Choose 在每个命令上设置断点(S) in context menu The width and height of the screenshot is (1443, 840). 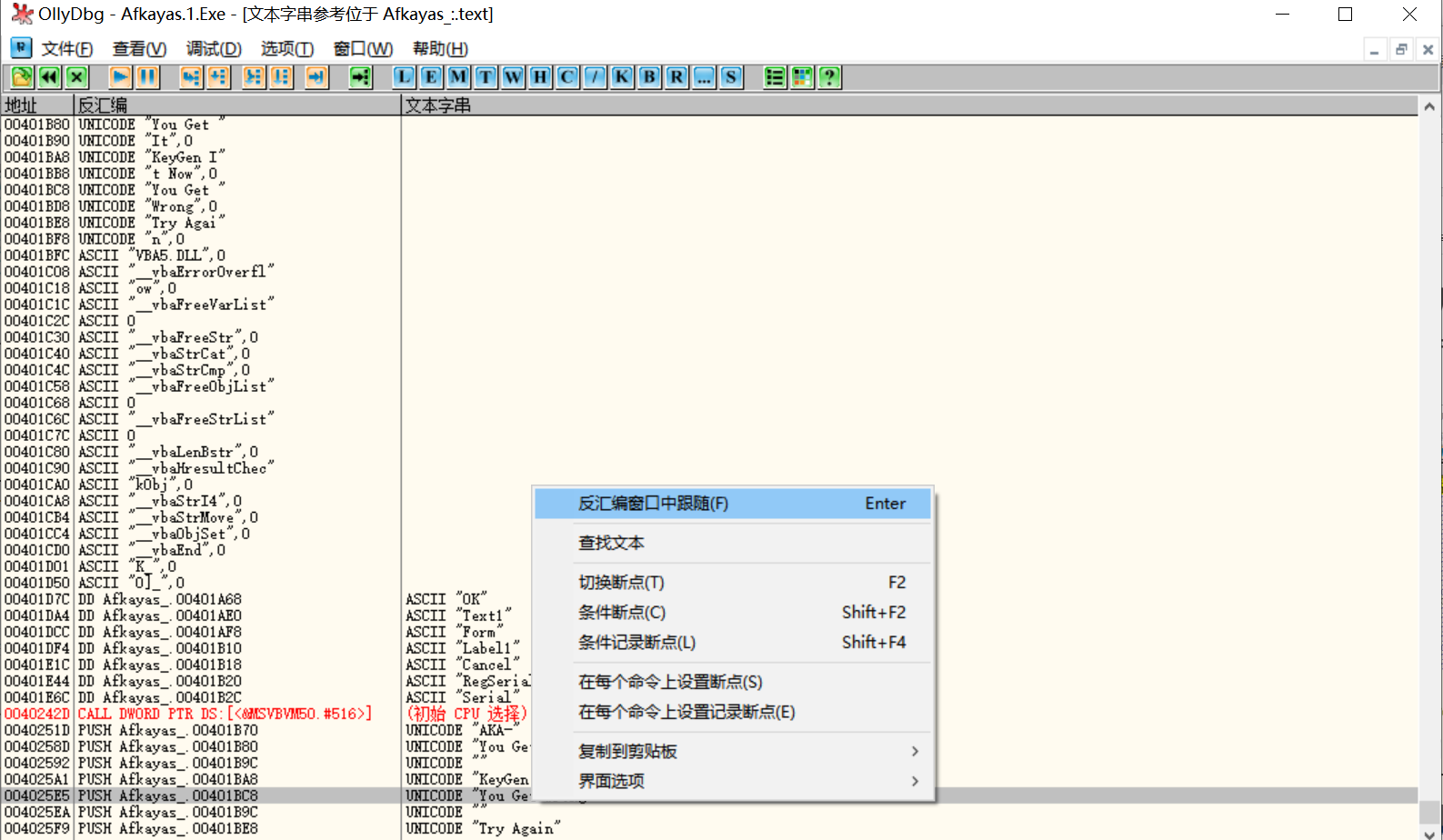(733, 682)
